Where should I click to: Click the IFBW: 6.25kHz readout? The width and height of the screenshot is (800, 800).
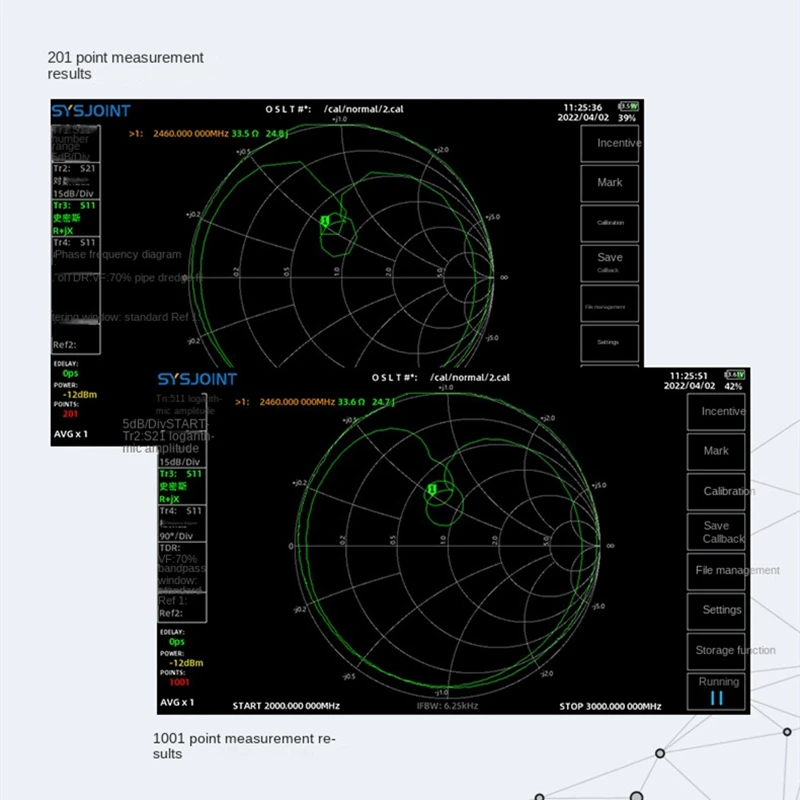tap(447, 706)
